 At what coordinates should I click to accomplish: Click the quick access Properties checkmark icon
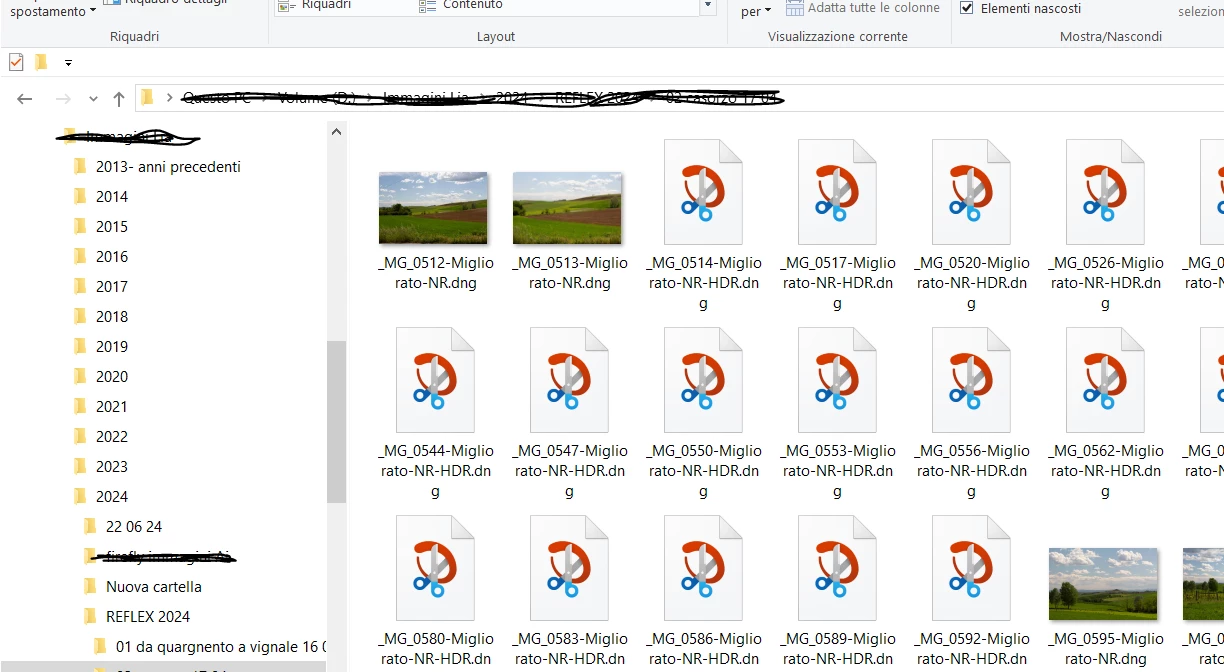(x=16, y=62)
